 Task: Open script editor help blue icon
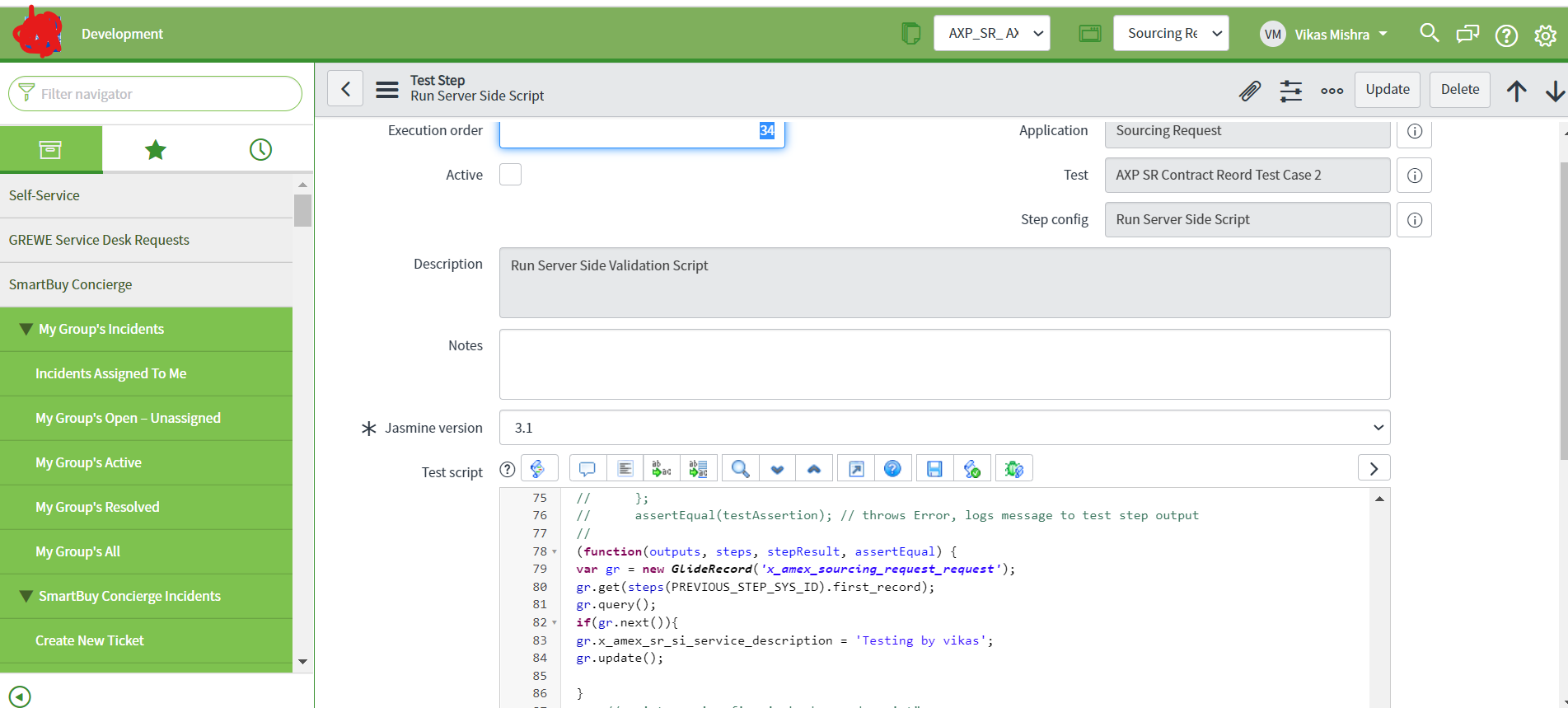point(892,468)
